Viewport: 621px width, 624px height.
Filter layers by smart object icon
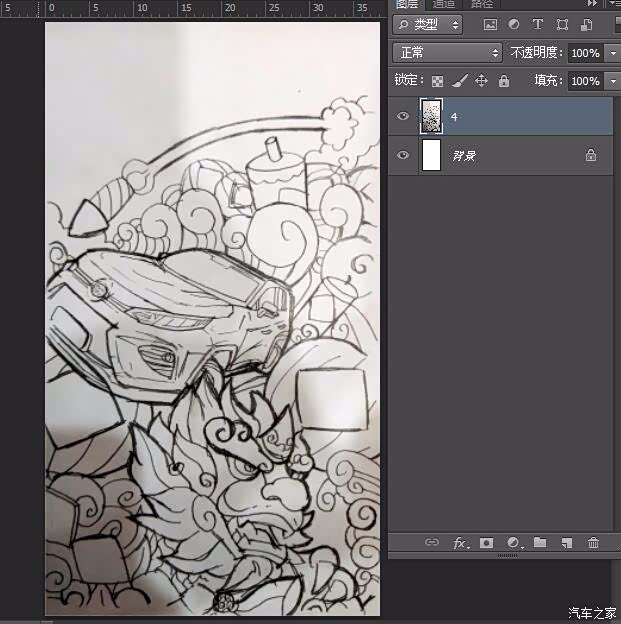point(586,25)
